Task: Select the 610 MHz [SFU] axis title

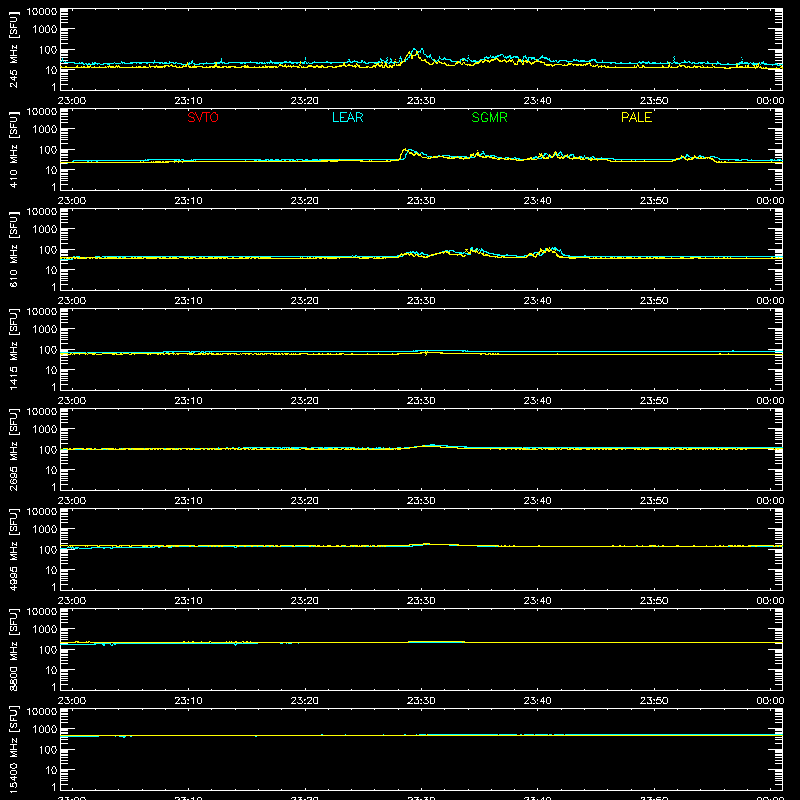Action: coord(13,249)
